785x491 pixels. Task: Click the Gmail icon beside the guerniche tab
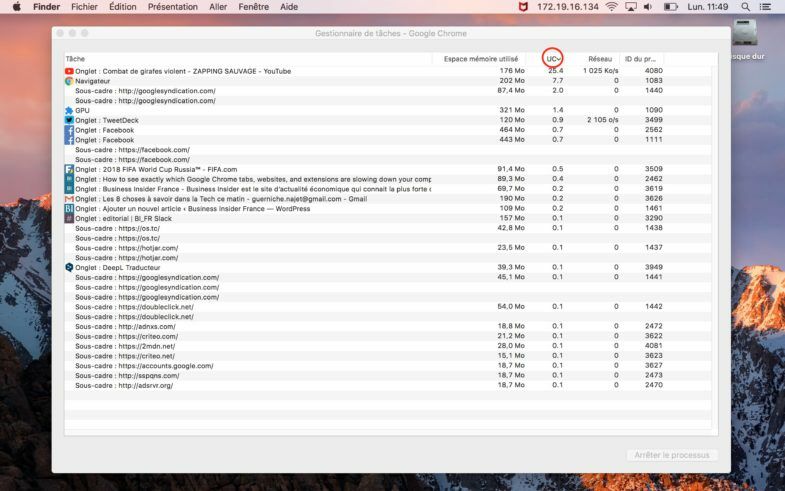coord(69,199)
